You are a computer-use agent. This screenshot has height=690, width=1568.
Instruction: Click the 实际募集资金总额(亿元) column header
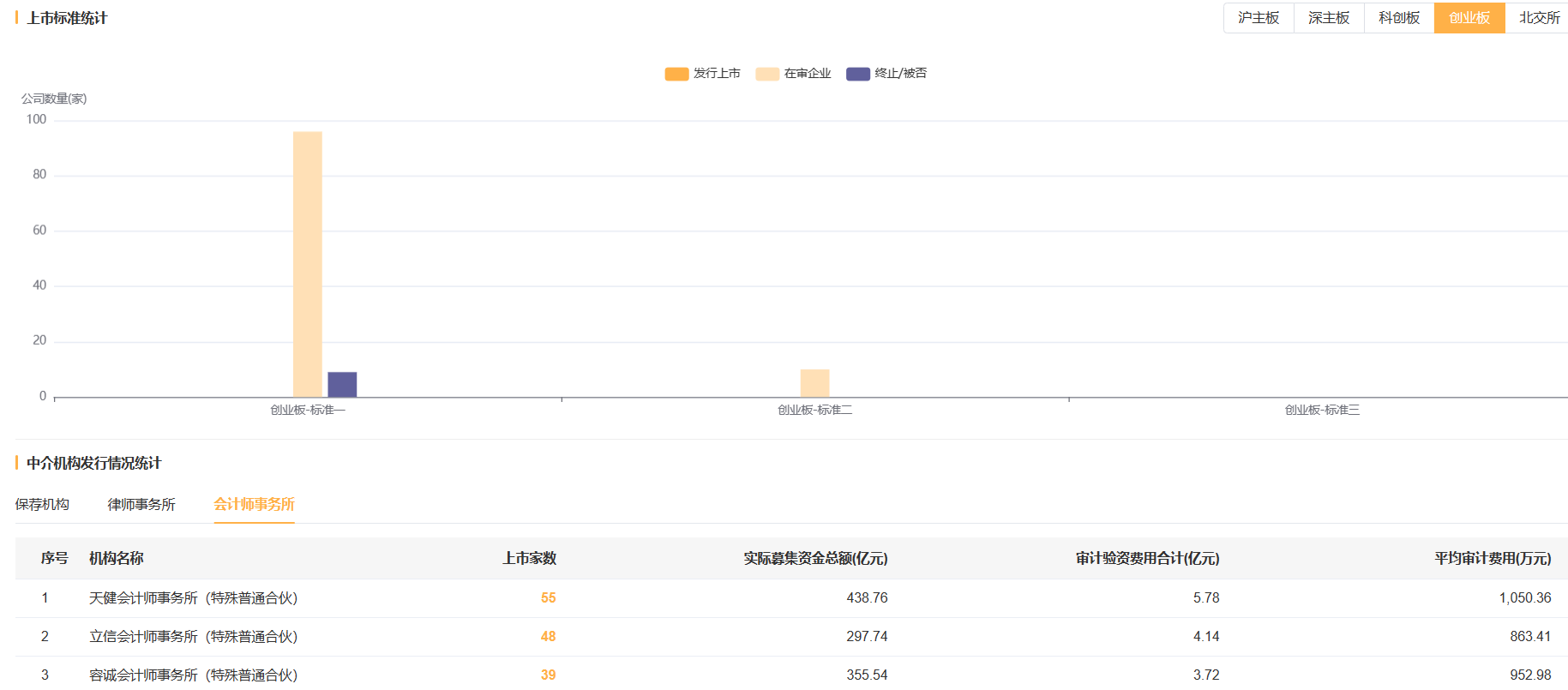(815, 559)
